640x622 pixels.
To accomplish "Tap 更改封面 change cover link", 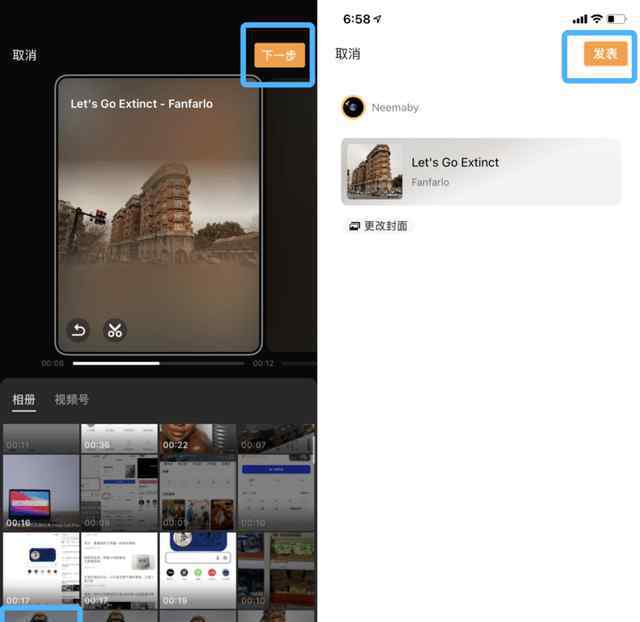I will tap(386, 226).
